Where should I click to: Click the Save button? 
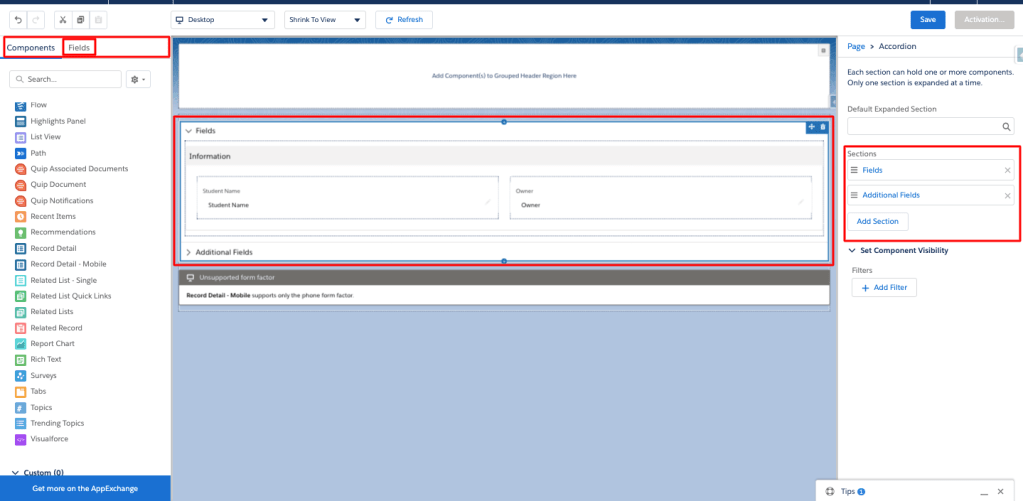pyautogui.click(x=927, y=20)
